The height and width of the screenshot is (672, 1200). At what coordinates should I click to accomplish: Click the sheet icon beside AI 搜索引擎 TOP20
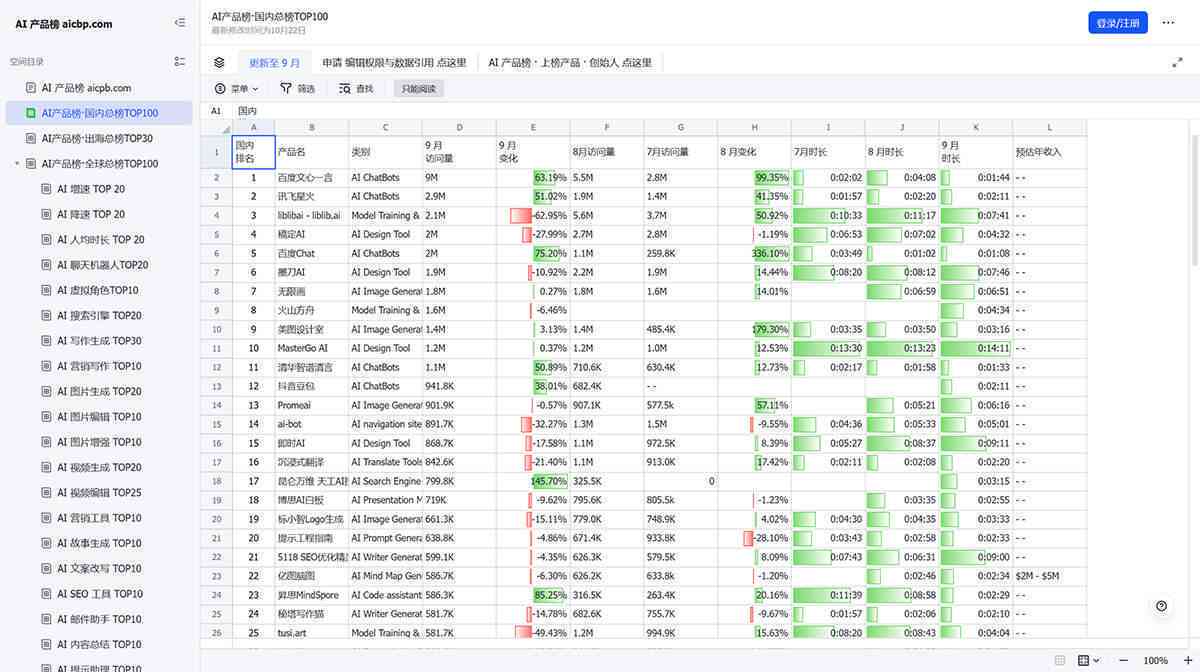pyautogui.click(x=46, y=315)
